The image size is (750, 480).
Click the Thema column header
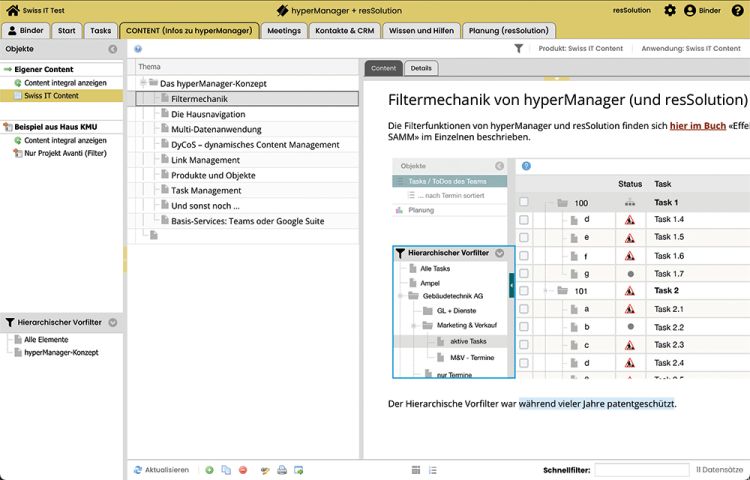click(x=149, y=66)
